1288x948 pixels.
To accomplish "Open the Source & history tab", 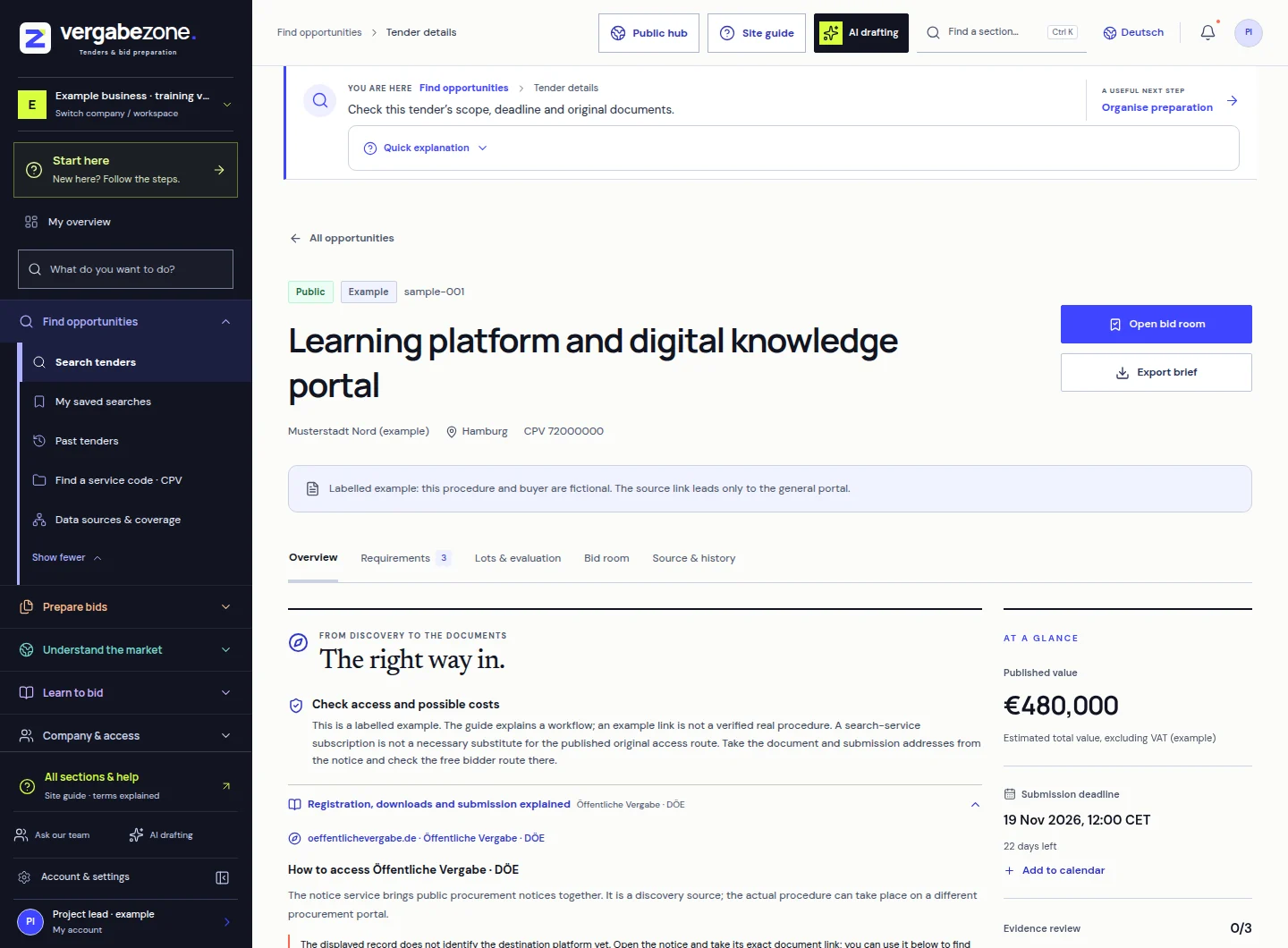I will coord(694,558).
